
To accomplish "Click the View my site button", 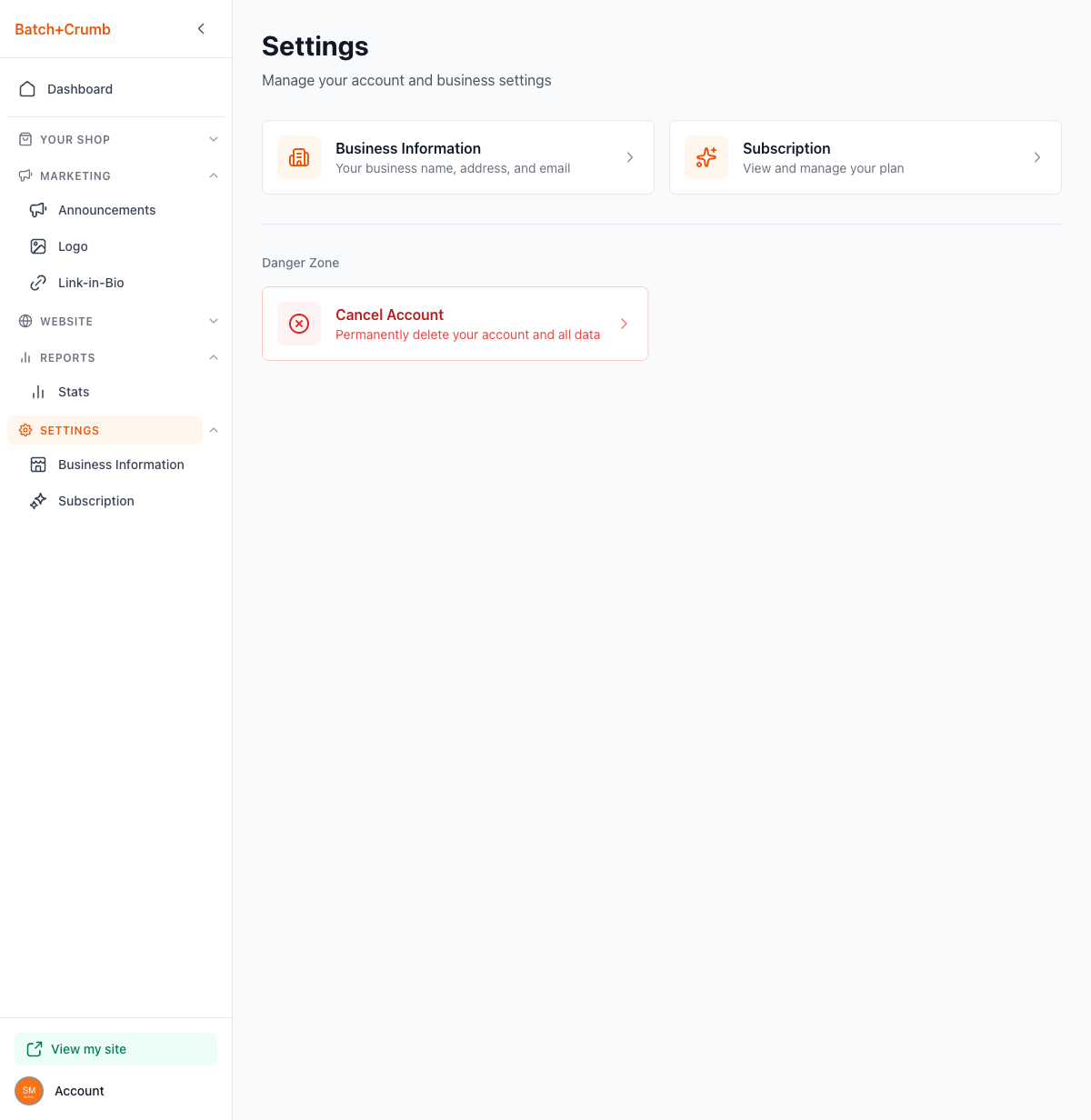I will 115,1049.
